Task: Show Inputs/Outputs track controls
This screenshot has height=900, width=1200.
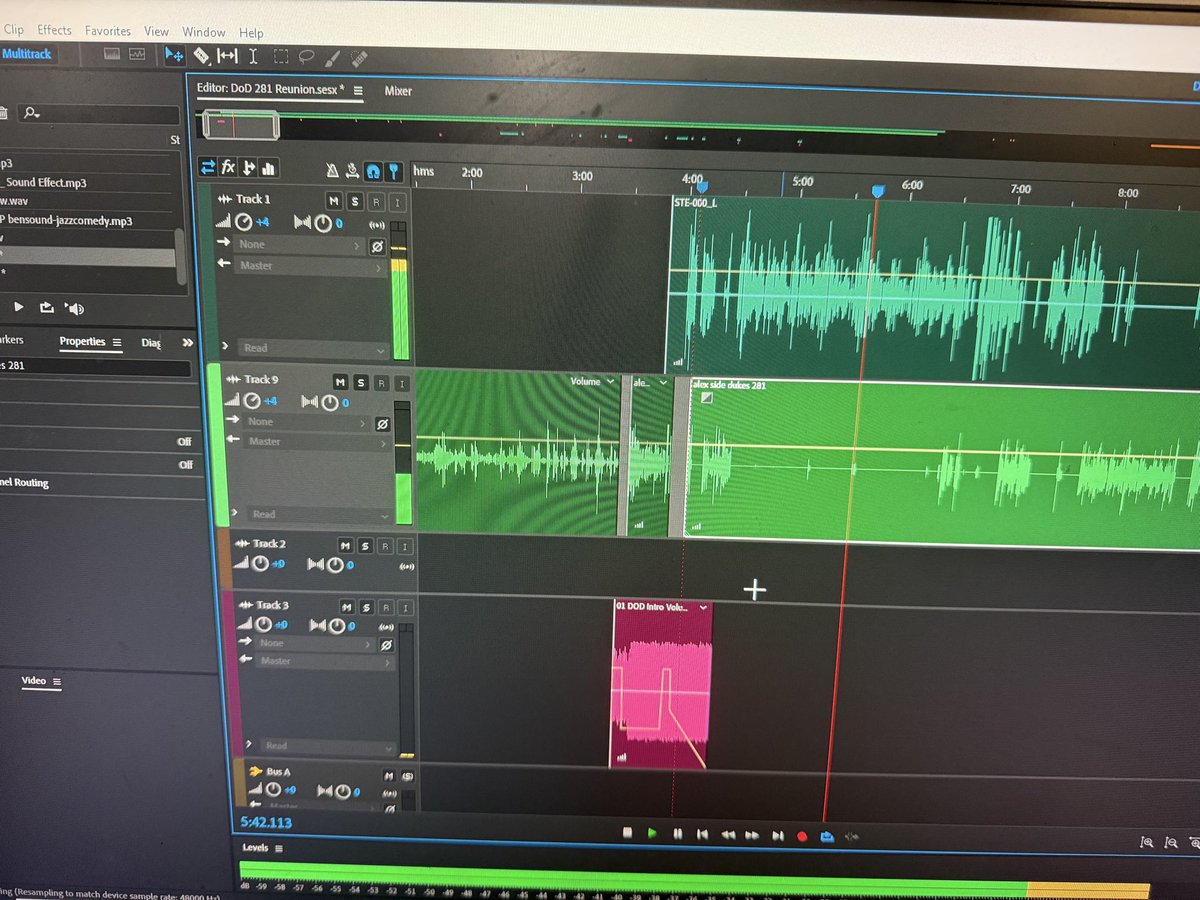Action: tap(208, 167)
